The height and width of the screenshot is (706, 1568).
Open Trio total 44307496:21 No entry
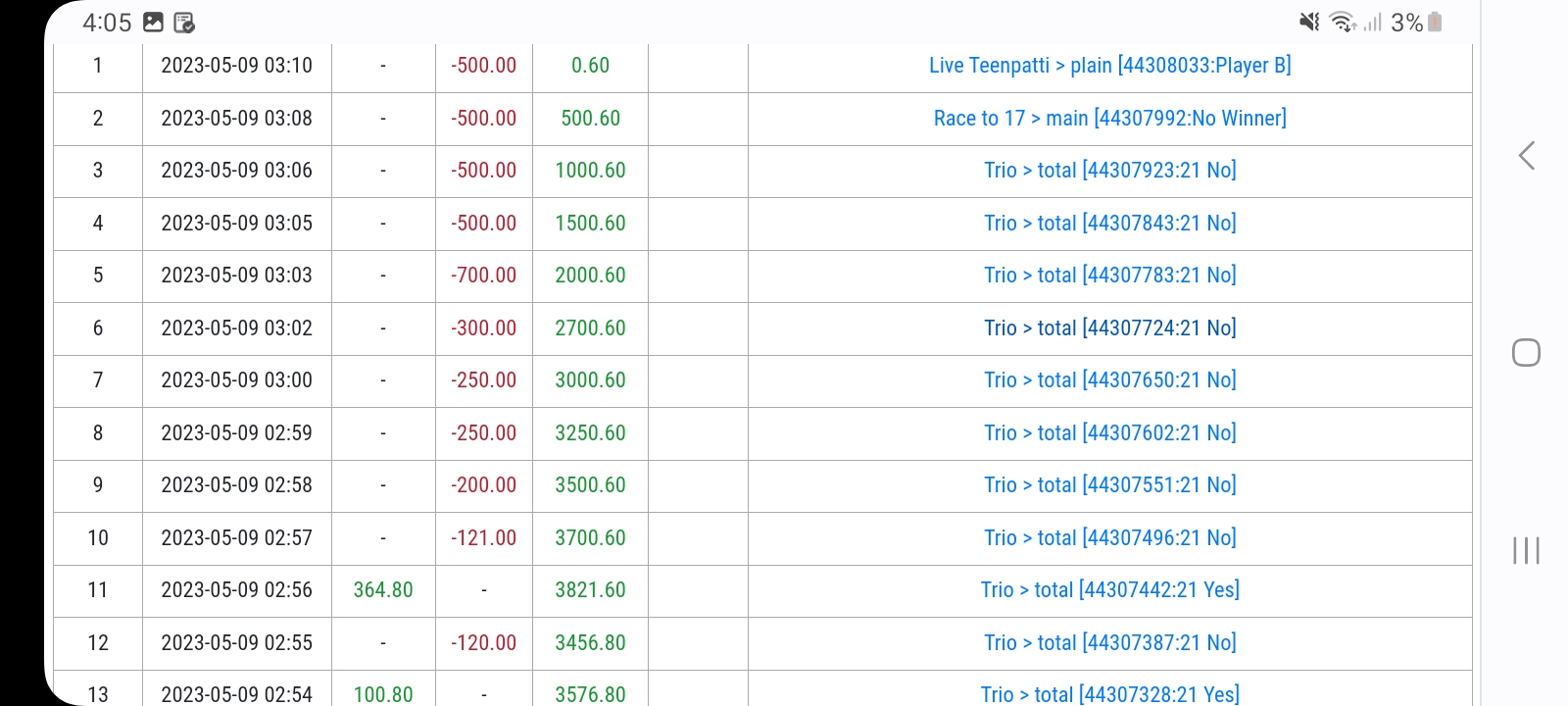(1109, 538)
